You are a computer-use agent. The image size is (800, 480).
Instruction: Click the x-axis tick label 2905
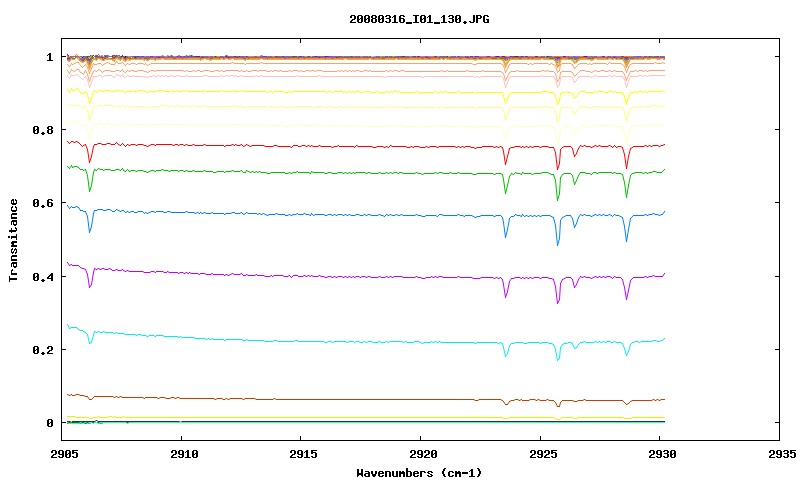pos(64,454)
